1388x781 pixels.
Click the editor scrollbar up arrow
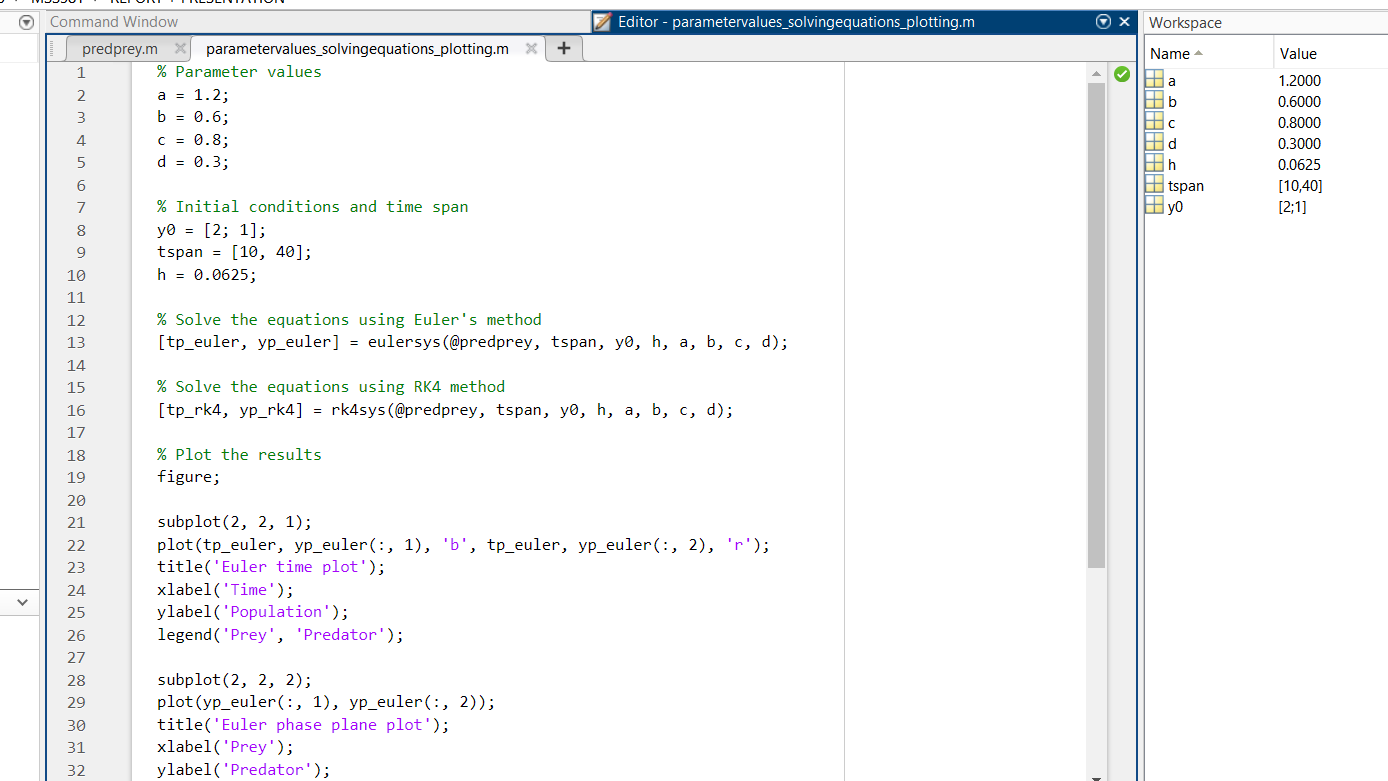coord(1096,73)
